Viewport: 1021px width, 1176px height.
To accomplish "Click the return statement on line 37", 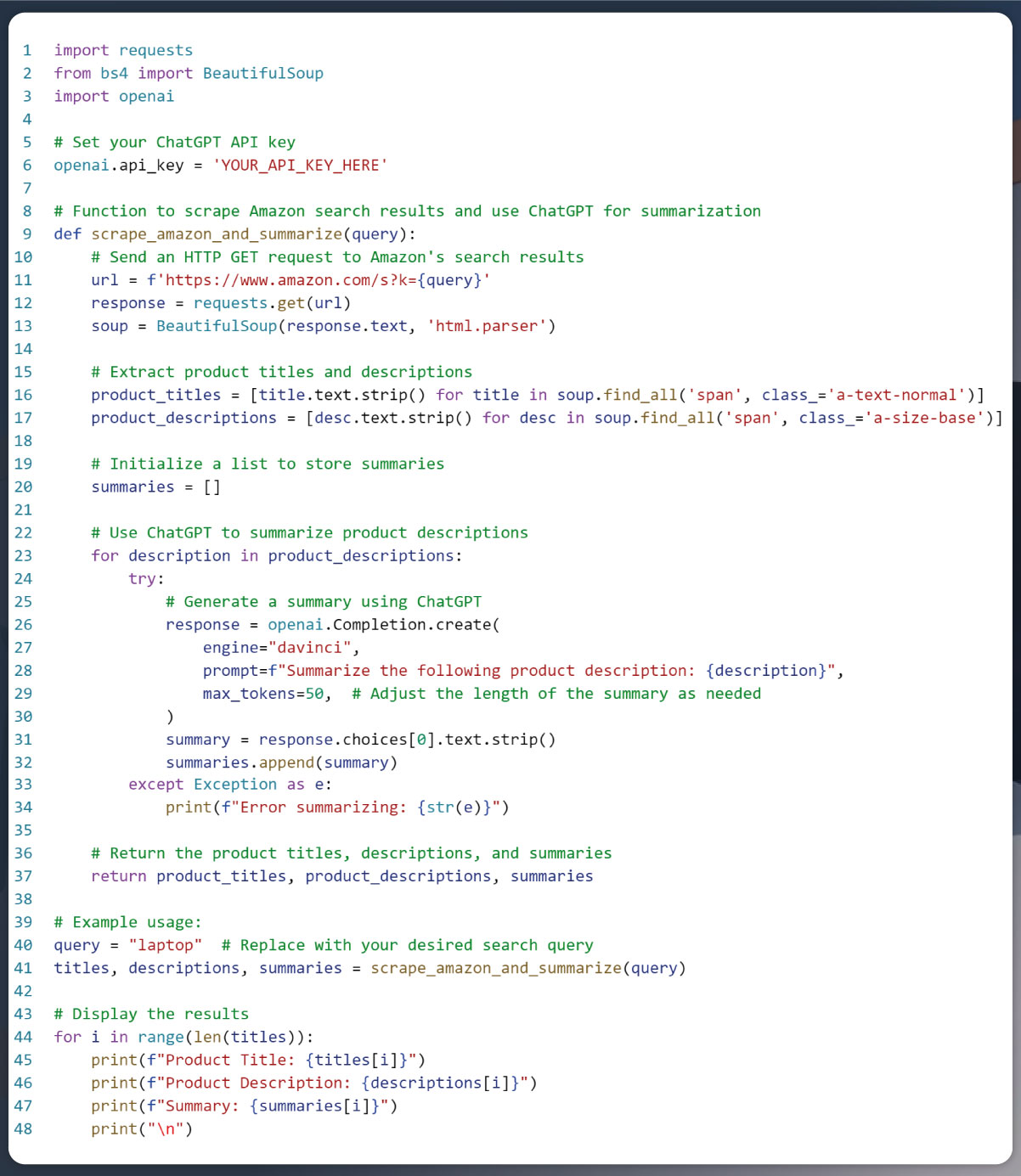I will pos(342,875).
